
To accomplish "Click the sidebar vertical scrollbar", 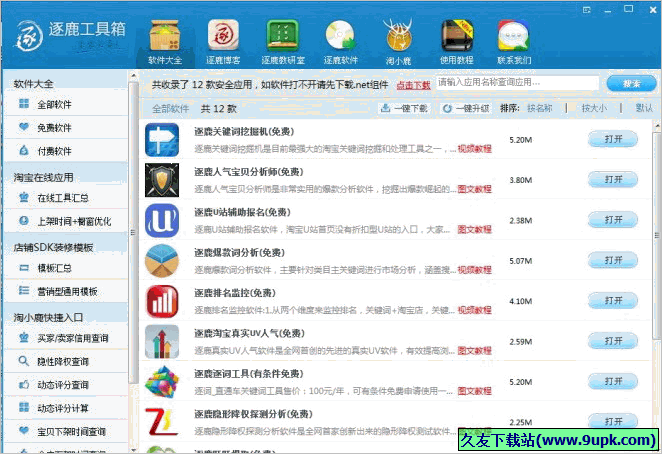I will coord(133,232).
